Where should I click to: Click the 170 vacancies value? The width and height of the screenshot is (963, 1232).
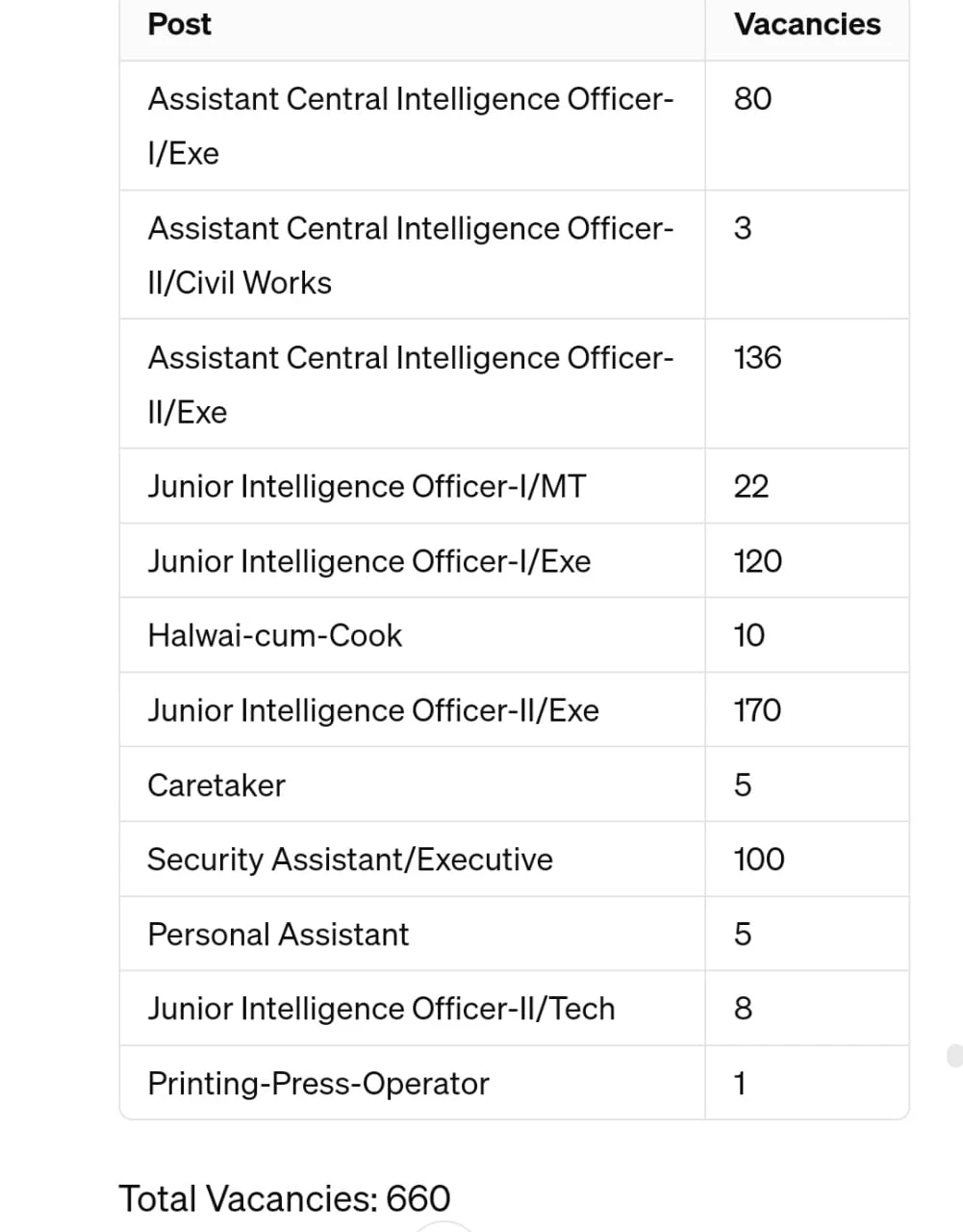[757, 711]
